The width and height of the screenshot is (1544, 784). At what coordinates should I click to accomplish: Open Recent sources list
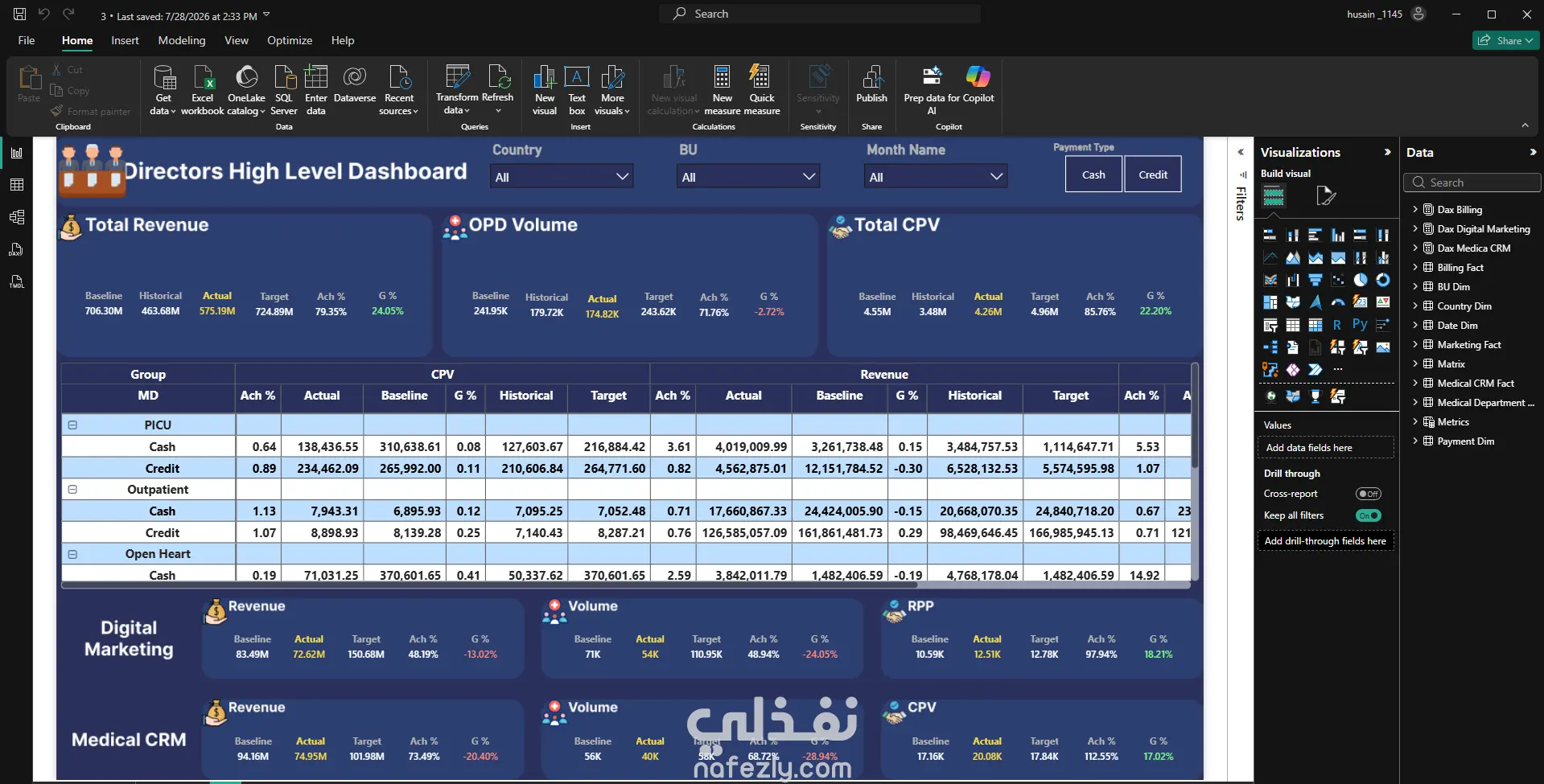[x=399, y=90]
